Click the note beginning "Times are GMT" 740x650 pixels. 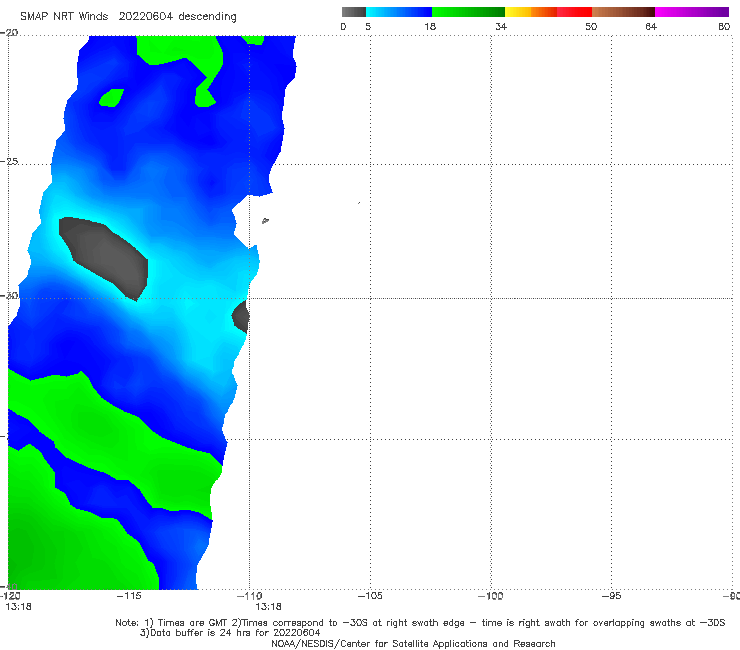pos(420,623)
